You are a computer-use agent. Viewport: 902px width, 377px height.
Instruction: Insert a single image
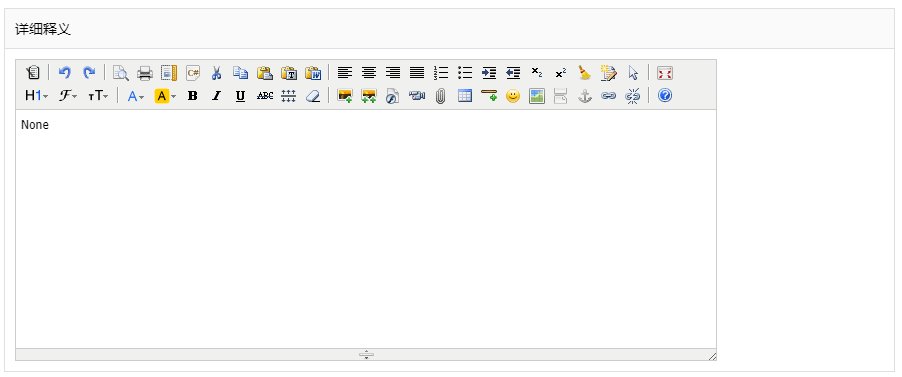point(345,96)
